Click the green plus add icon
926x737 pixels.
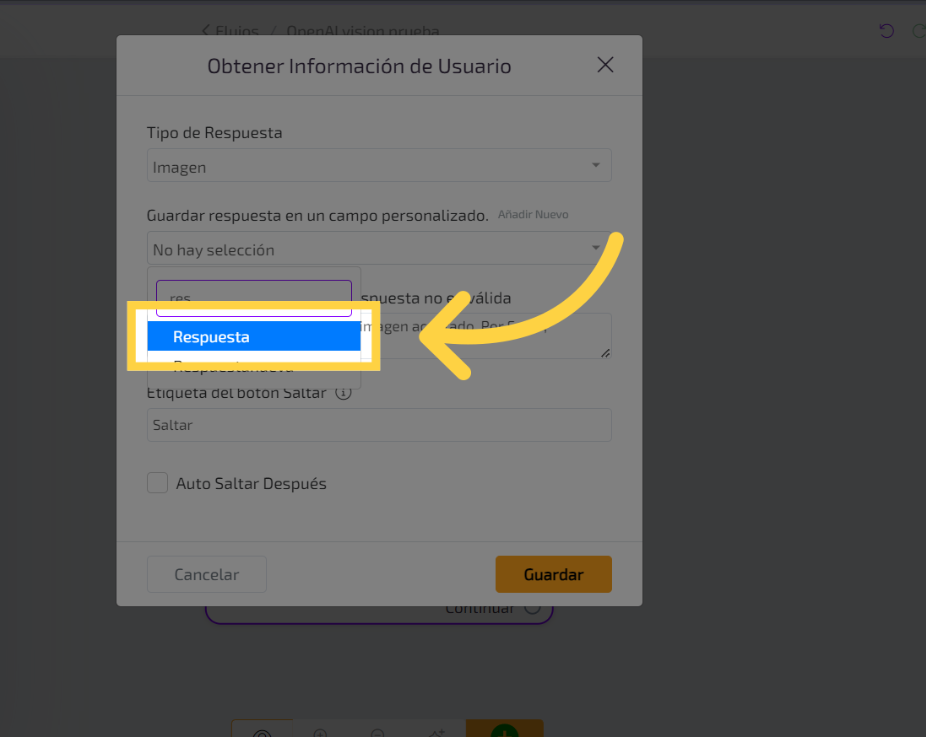(504, 731)
